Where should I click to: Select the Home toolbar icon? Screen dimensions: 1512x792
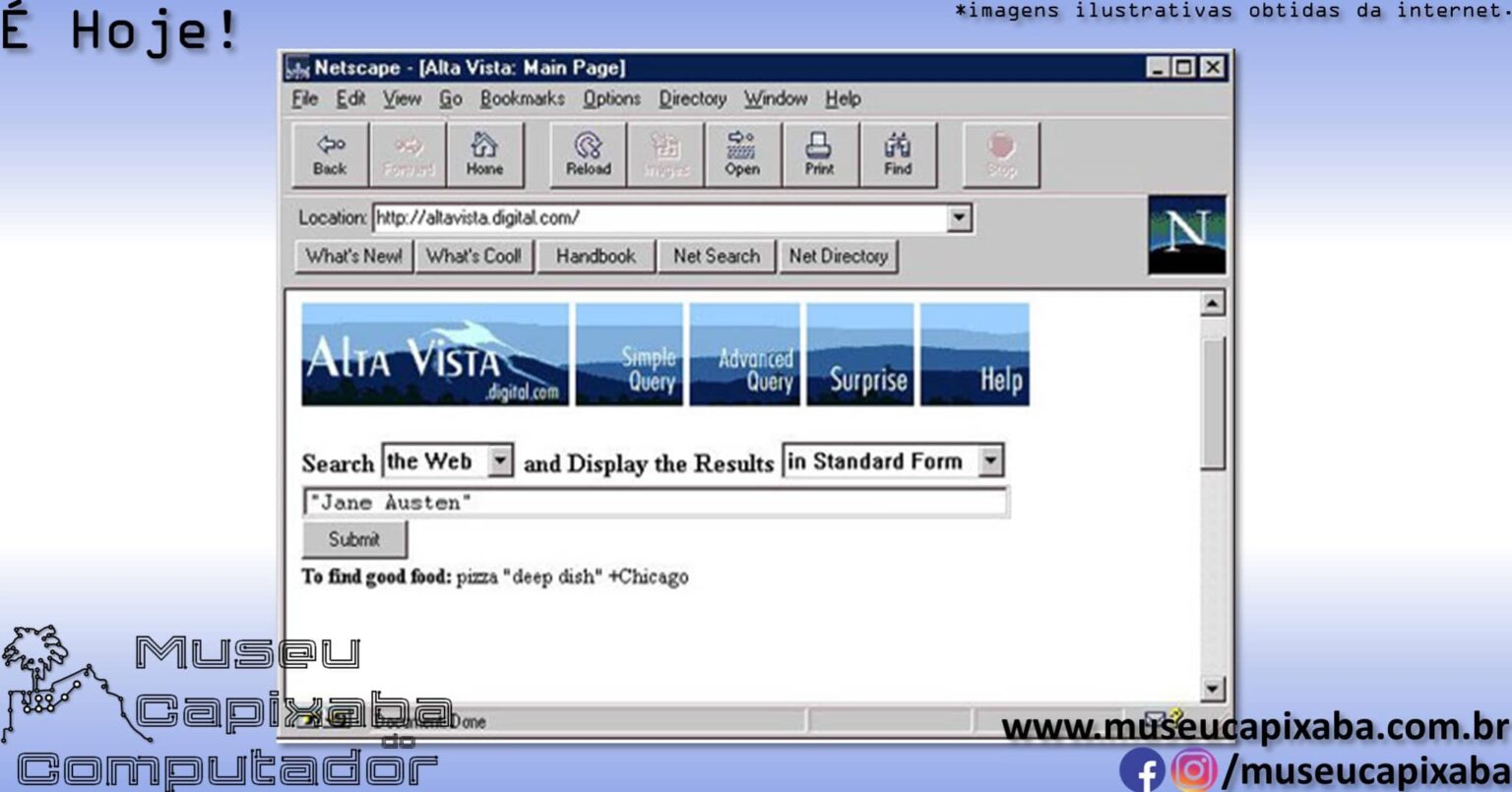pos(483,153)
